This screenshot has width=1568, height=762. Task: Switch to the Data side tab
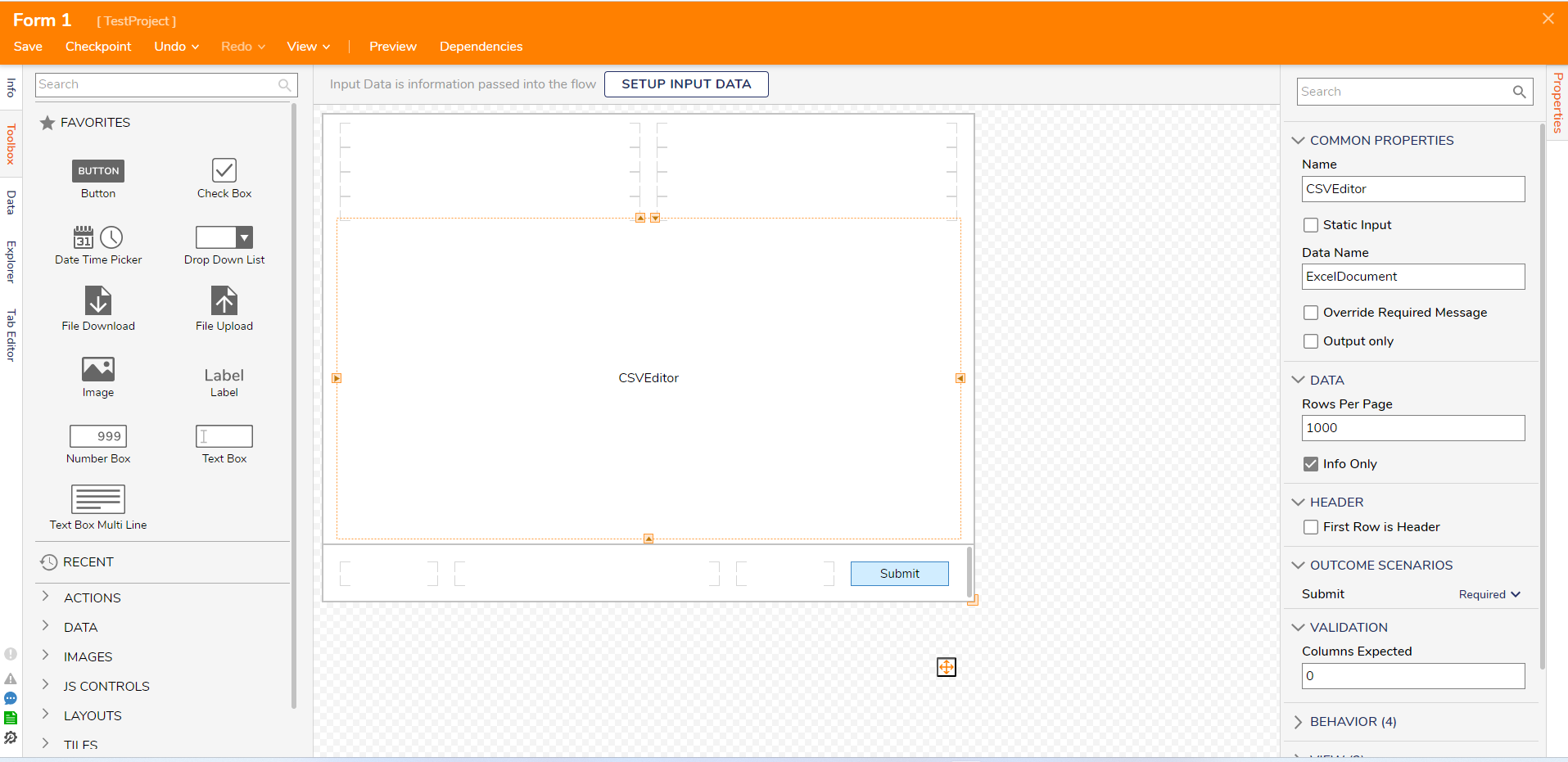point(11,202)
